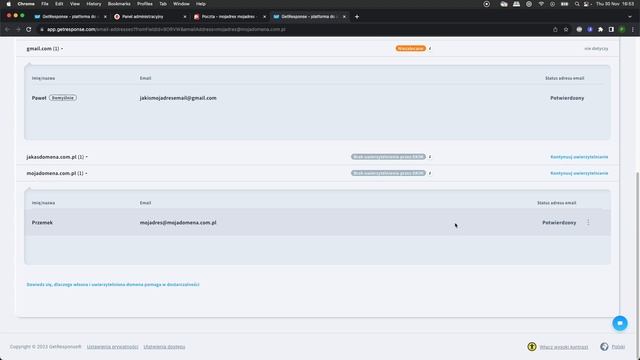Click the name Paweł
Screen dimensions: 640x360
[x=39, y=98]
